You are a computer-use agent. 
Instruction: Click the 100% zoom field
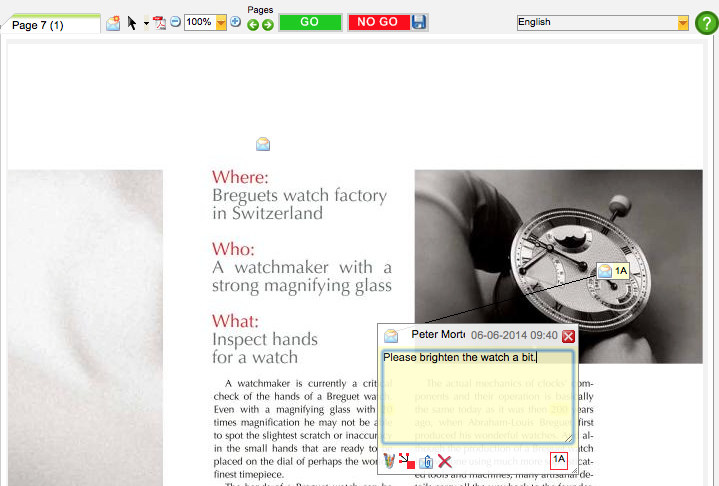pyautogui.click(x=199, y=22)
